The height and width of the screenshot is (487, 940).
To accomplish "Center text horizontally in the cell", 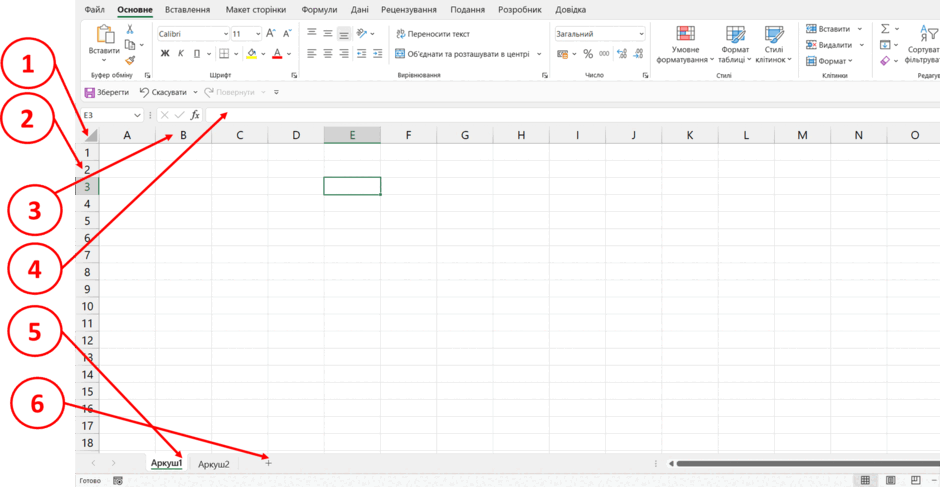I will pyautogui.click(x=328, y=54).
